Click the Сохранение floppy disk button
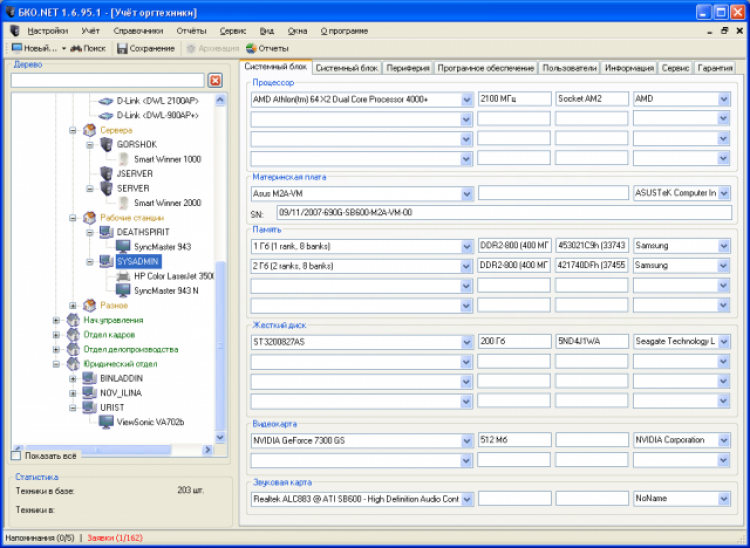Viewport: 750px width, 548px height. tap(146, 48)
